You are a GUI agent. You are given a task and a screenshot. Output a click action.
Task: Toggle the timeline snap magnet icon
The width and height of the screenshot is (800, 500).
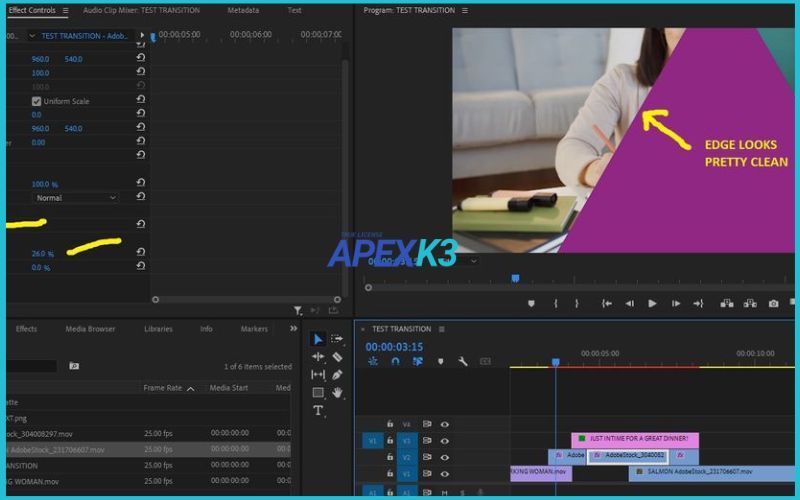[x=395, y=361]
